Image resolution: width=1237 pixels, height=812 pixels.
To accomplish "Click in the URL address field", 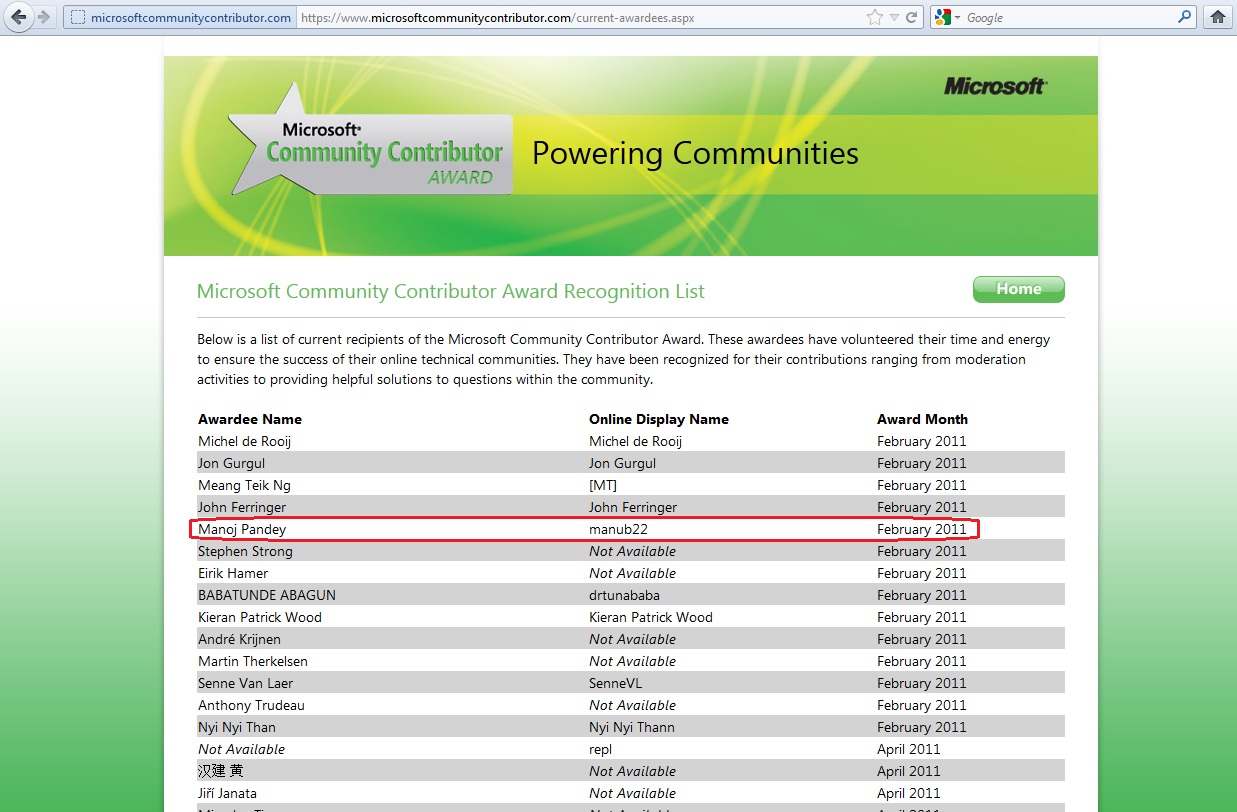I will 580,17.
